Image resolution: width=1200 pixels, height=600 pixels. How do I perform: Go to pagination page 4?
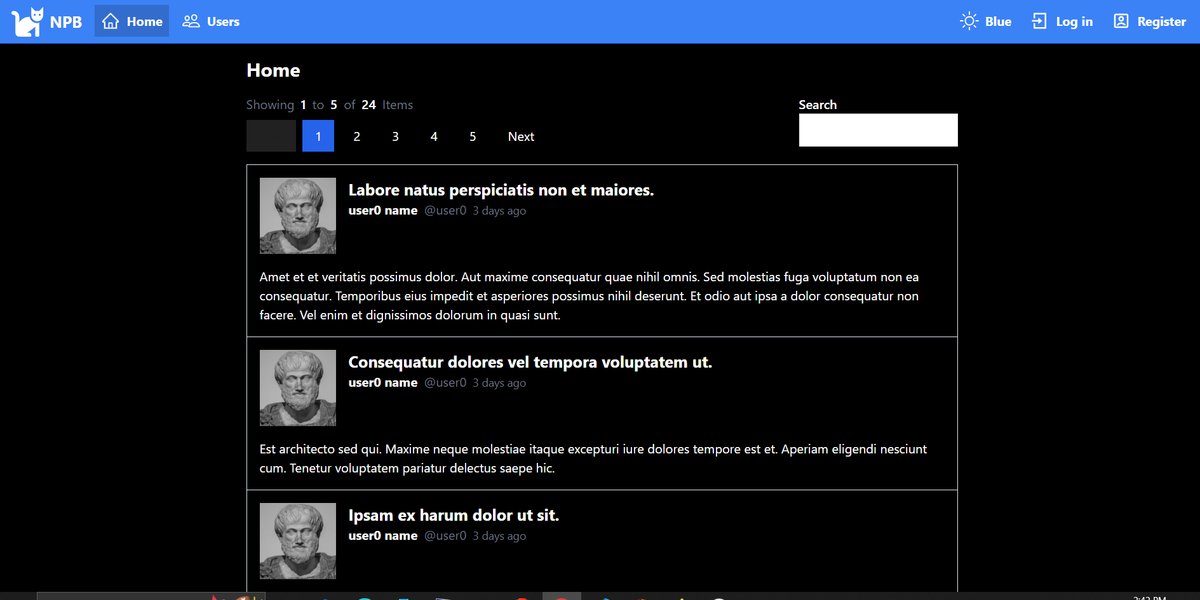[434, 136]
